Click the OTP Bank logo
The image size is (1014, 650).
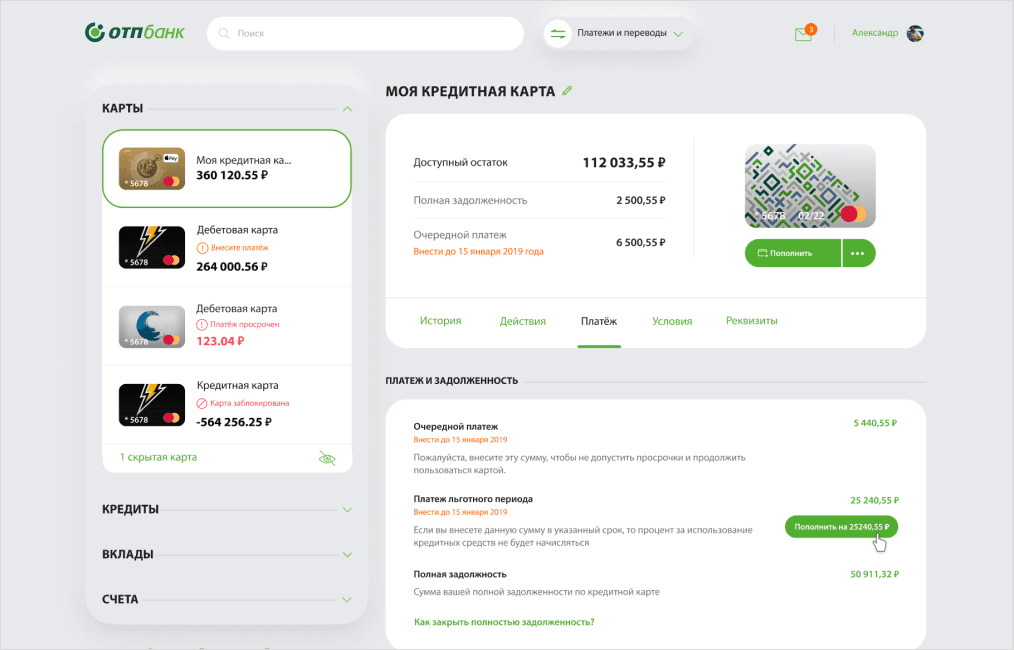point(135,33)
